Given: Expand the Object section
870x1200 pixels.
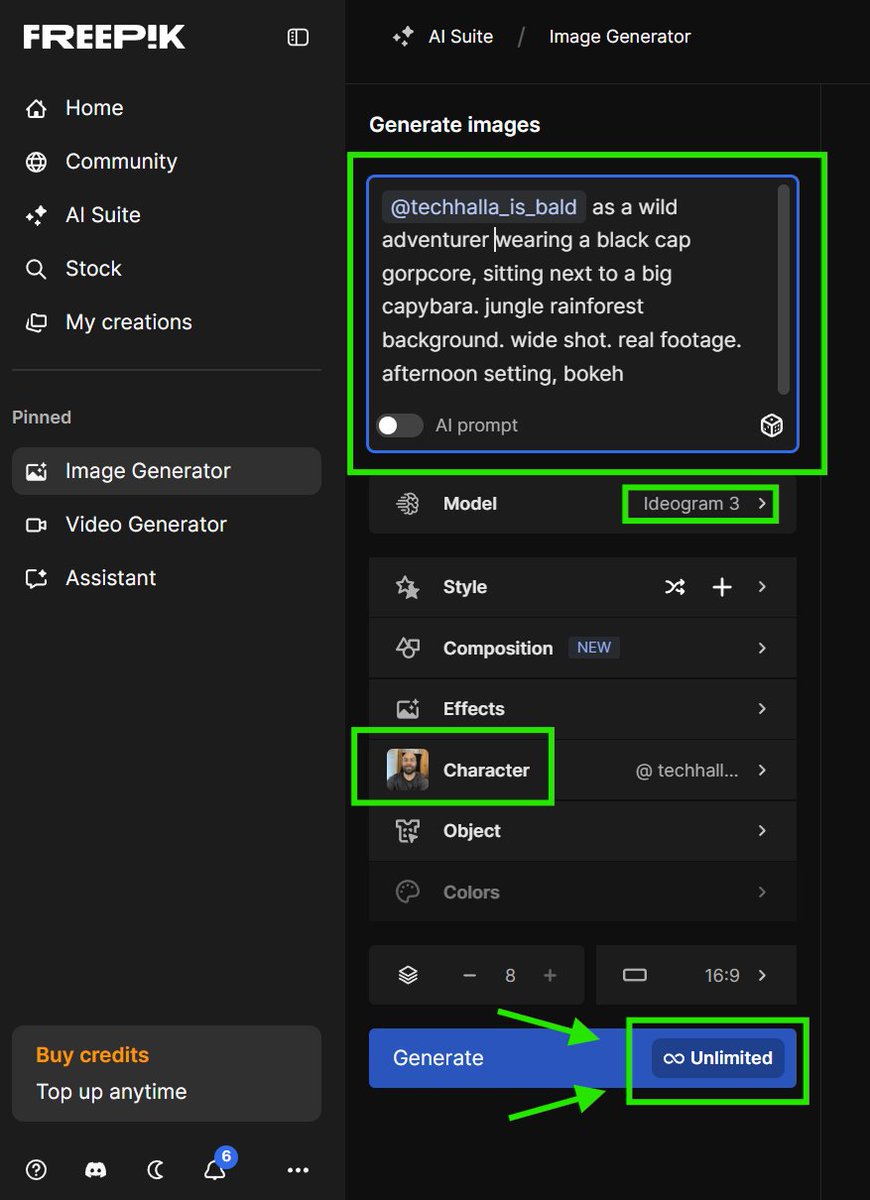Looking at the screenshot, I should coord(582,831).
